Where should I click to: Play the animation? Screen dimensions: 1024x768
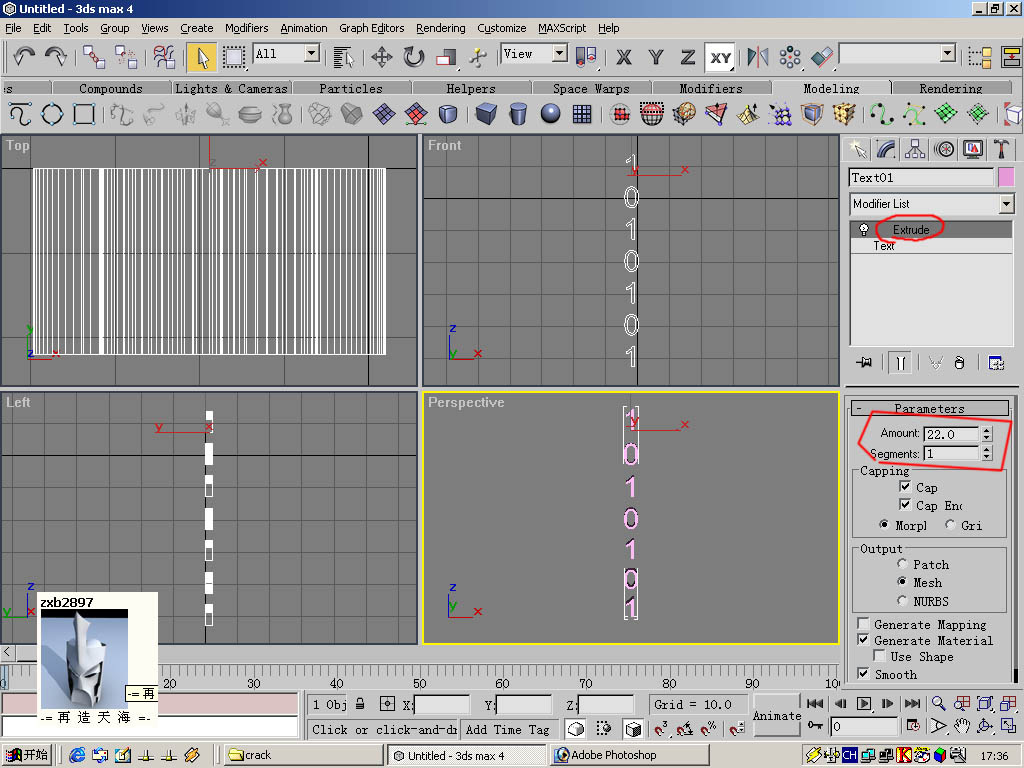(863, 703)
